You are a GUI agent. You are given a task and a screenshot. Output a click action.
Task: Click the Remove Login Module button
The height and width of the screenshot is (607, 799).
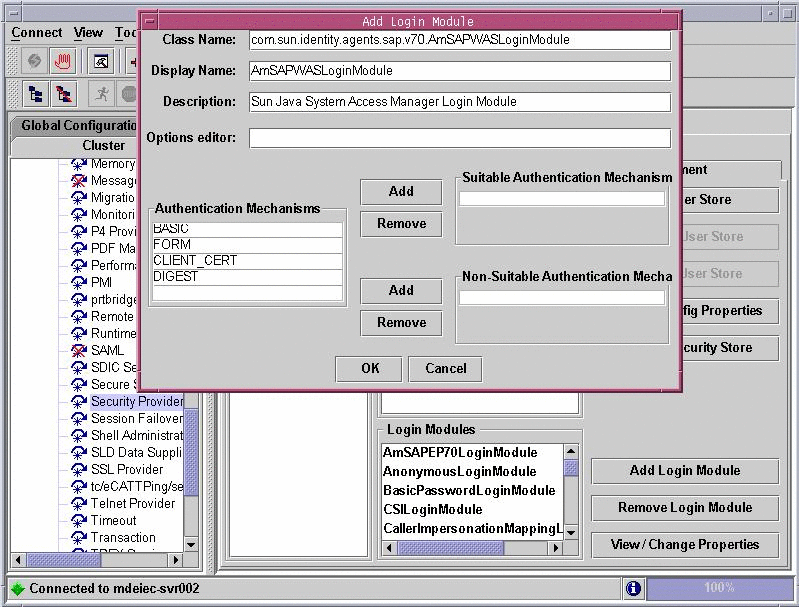pos(685,508)
